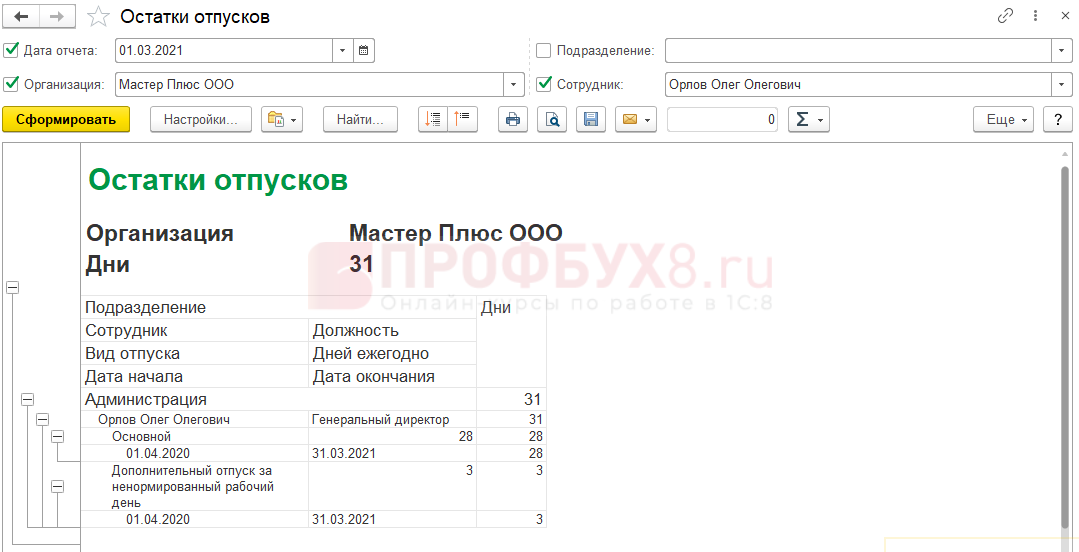Screen dimensions: 1079x552
Task: Click the Организация field Мастер Плюс ООО
Action: [x=310, y=85]
